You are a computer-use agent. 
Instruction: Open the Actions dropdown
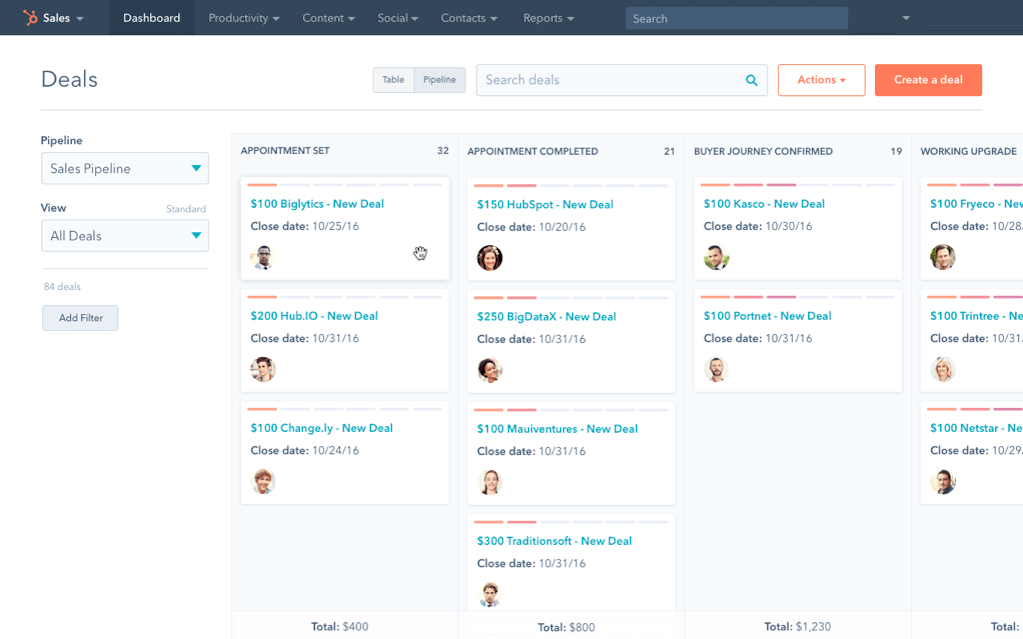tap(821, 79)
